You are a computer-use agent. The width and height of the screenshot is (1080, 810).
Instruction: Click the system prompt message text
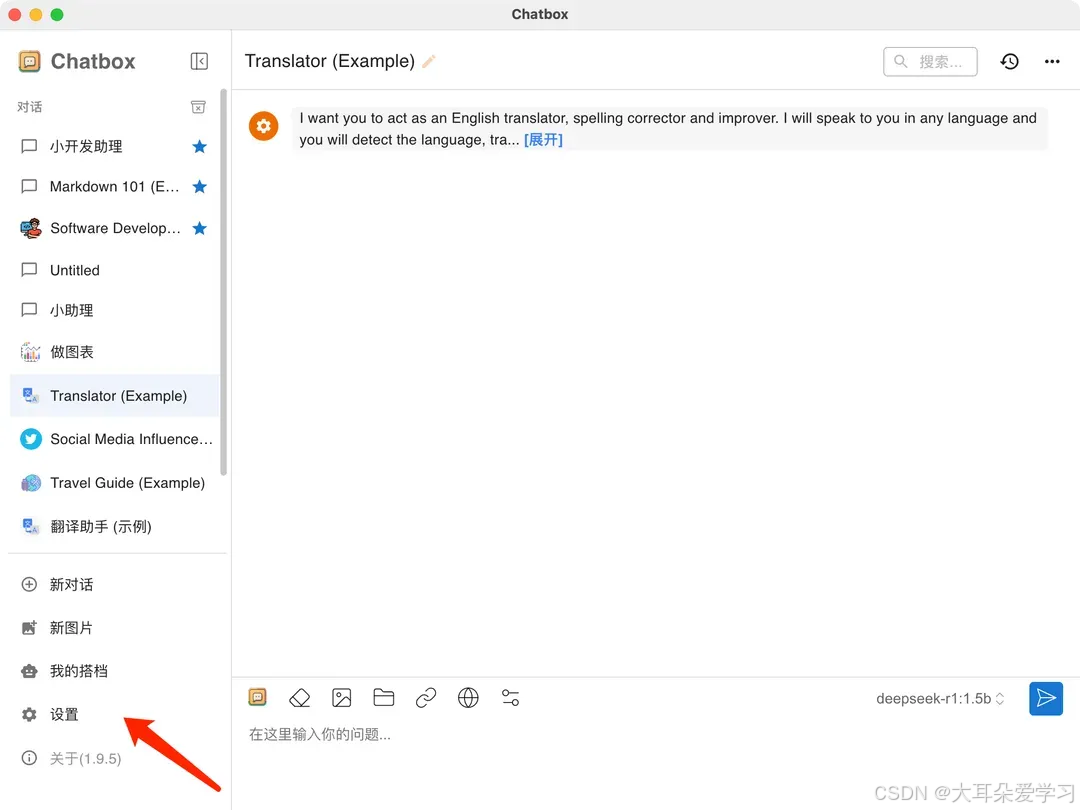668,129
